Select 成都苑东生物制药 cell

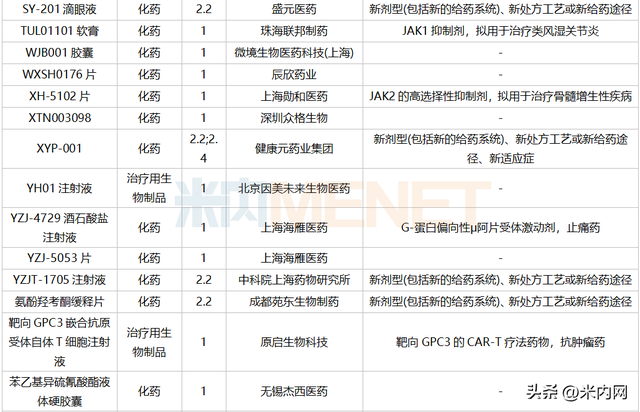(294, 302)
